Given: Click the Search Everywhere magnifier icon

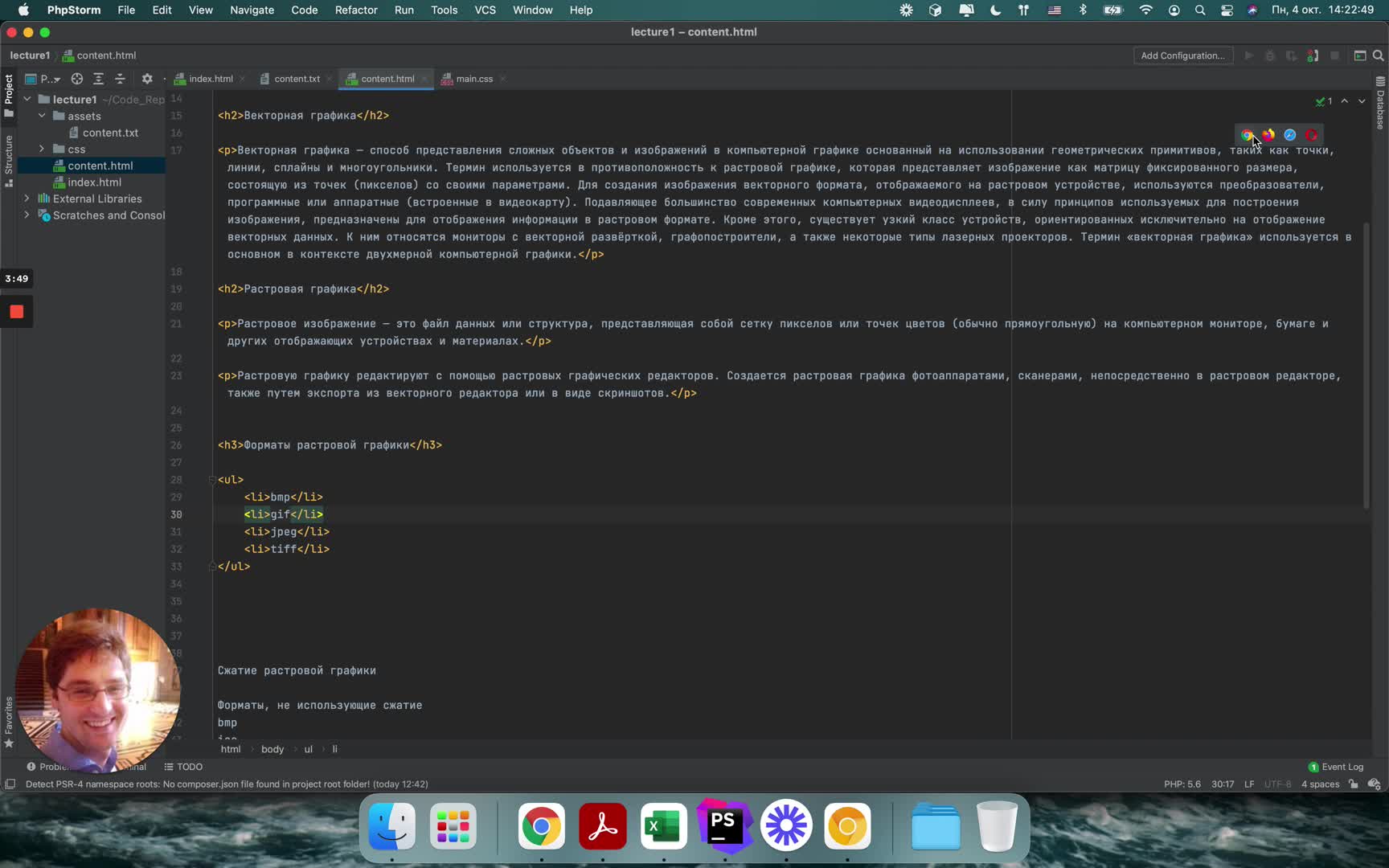Looking at the screenshot, I should click(1379, 55).
